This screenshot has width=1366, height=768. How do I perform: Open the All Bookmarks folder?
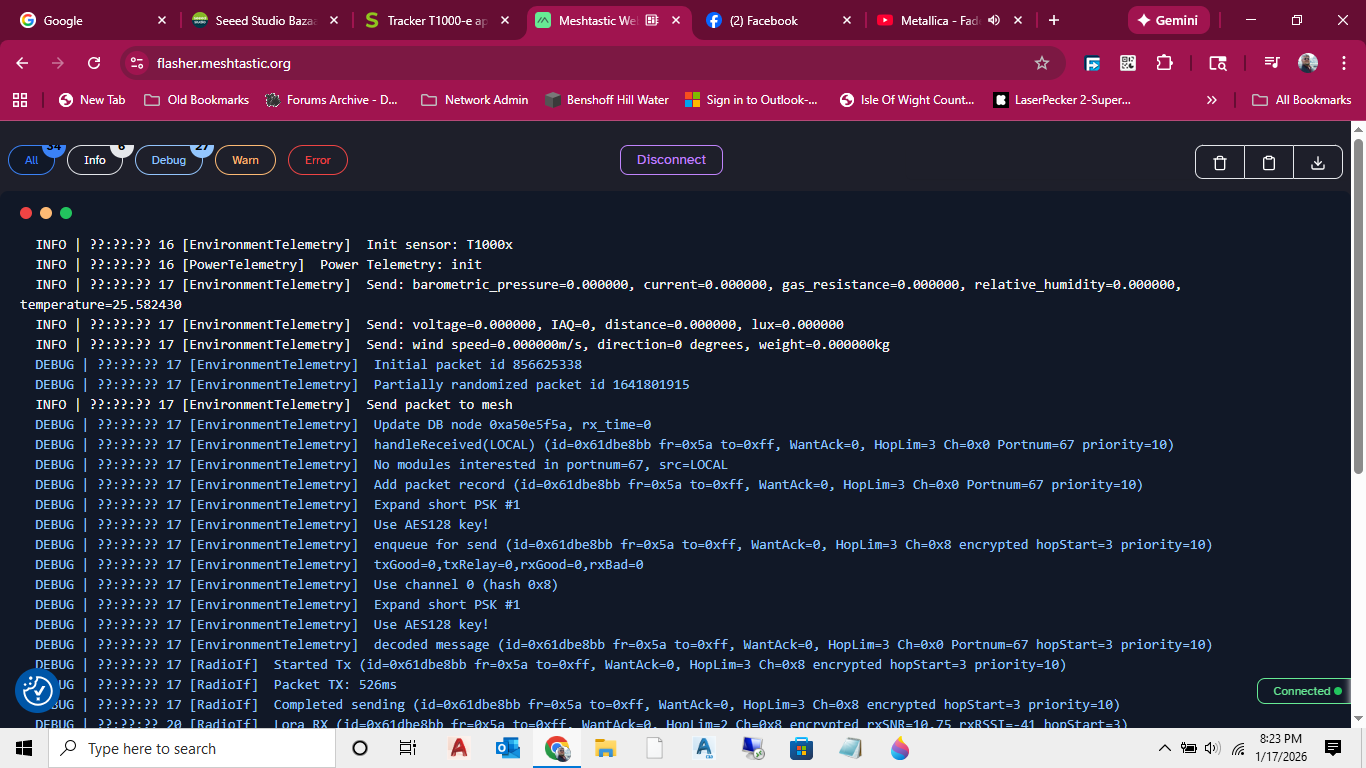click(x=1302, y=100)
